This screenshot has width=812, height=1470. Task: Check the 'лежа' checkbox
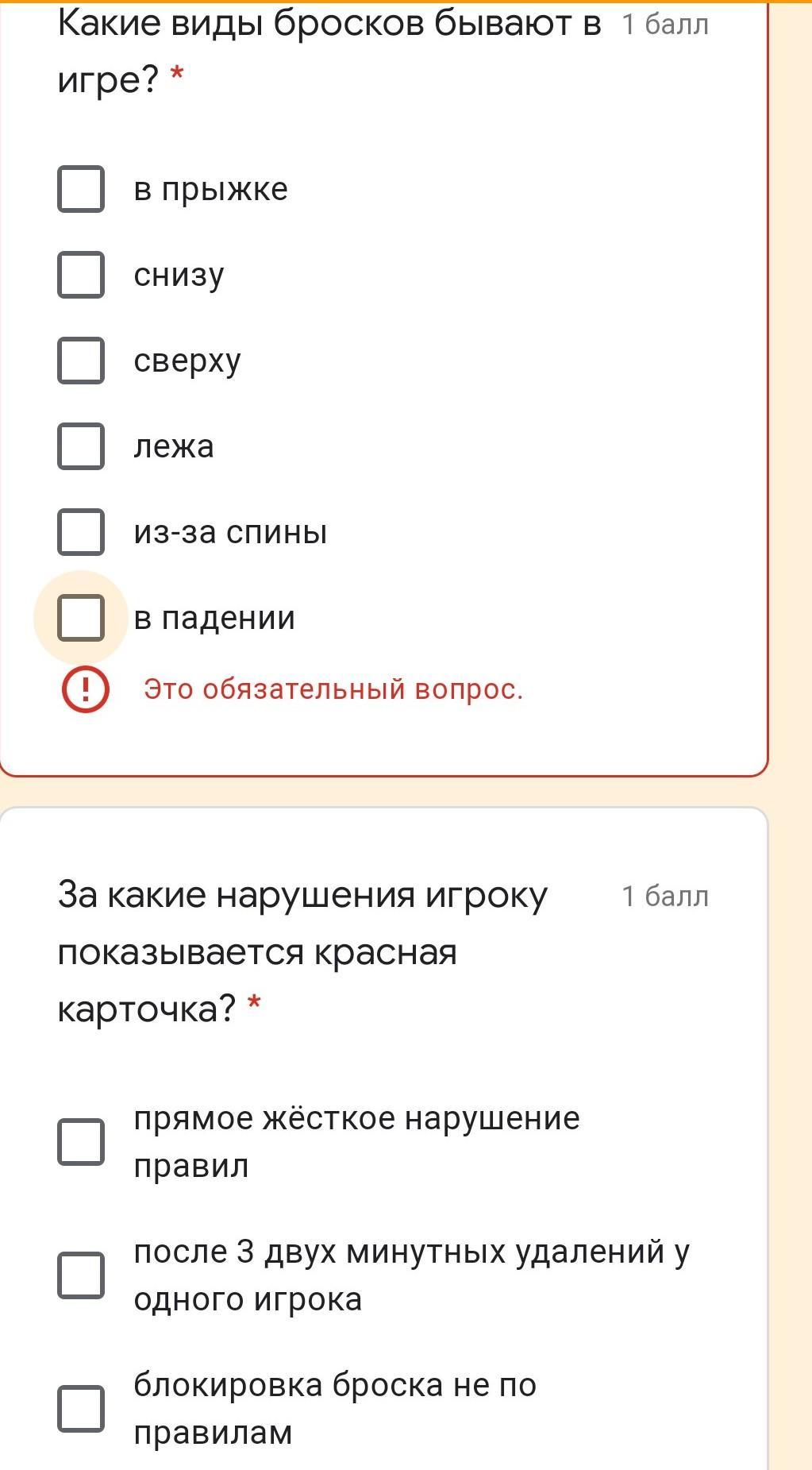81,446
